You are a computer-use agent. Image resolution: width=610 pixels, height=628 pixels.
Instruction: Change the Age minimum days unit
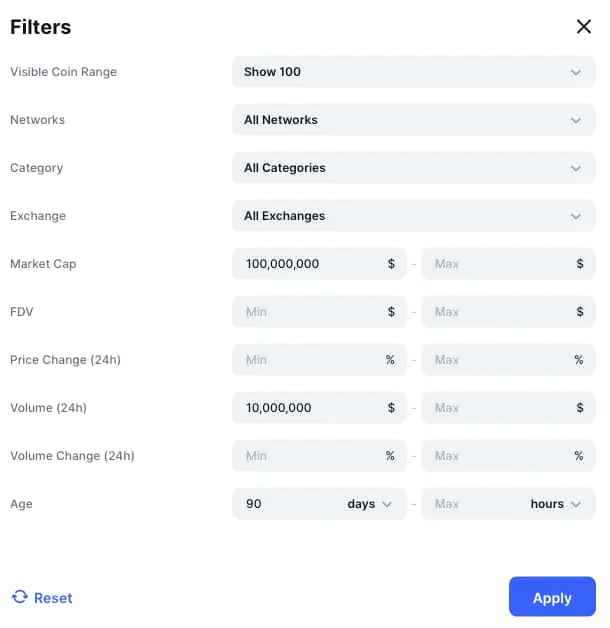pos(369,504)
